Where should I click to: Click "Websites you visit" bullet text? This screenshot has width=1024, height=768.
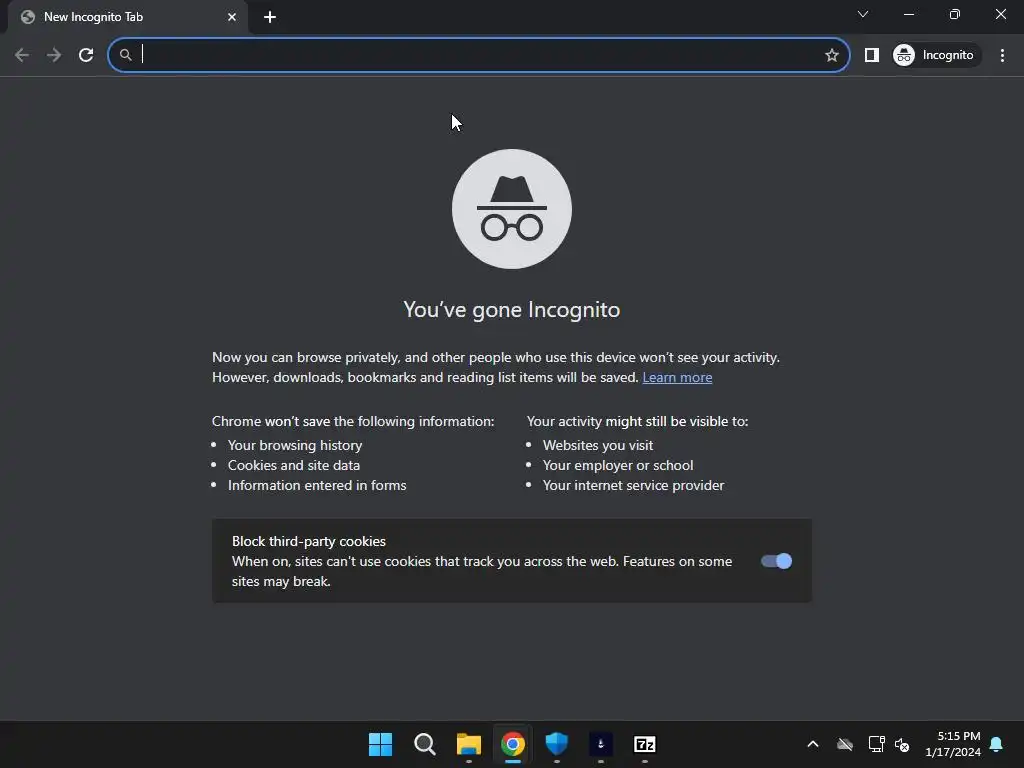coord(598,445)
